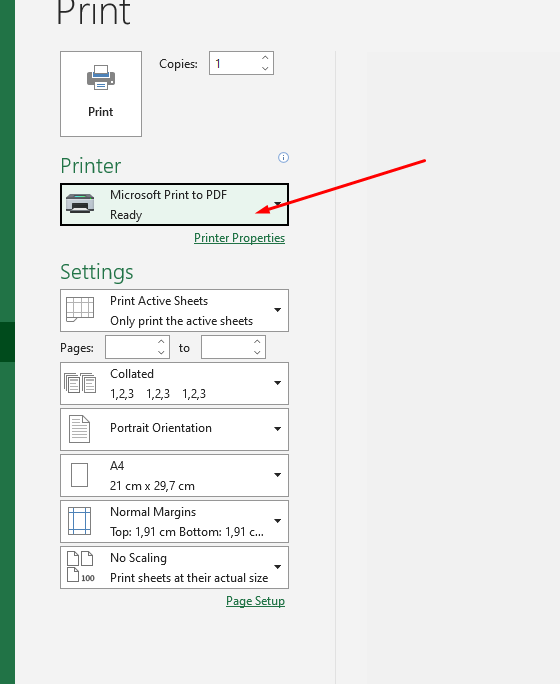Screen dimensions: 560x684
Task: Open the Printer Properties link
Action: coord(239,238)
